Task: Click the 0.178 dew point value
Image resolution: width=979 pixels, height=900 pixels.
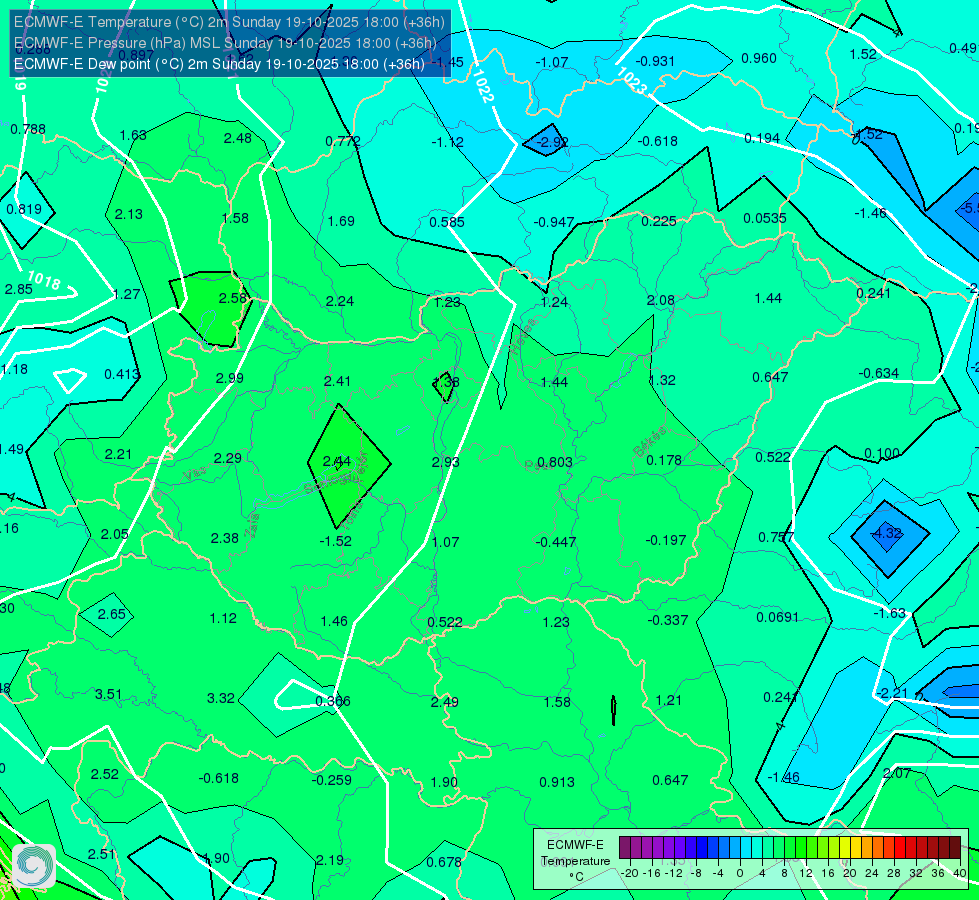Action: click(664, 460)
